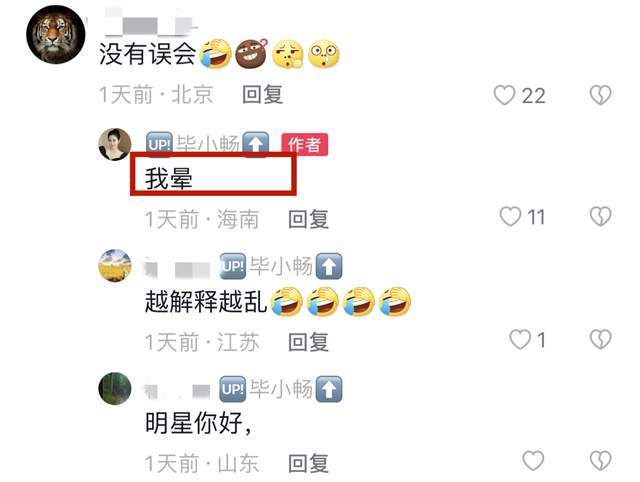Dislike the '没有误会' comment from 北京
The width and height of the screenshot is (640, 482).
[x=600, y=95]
